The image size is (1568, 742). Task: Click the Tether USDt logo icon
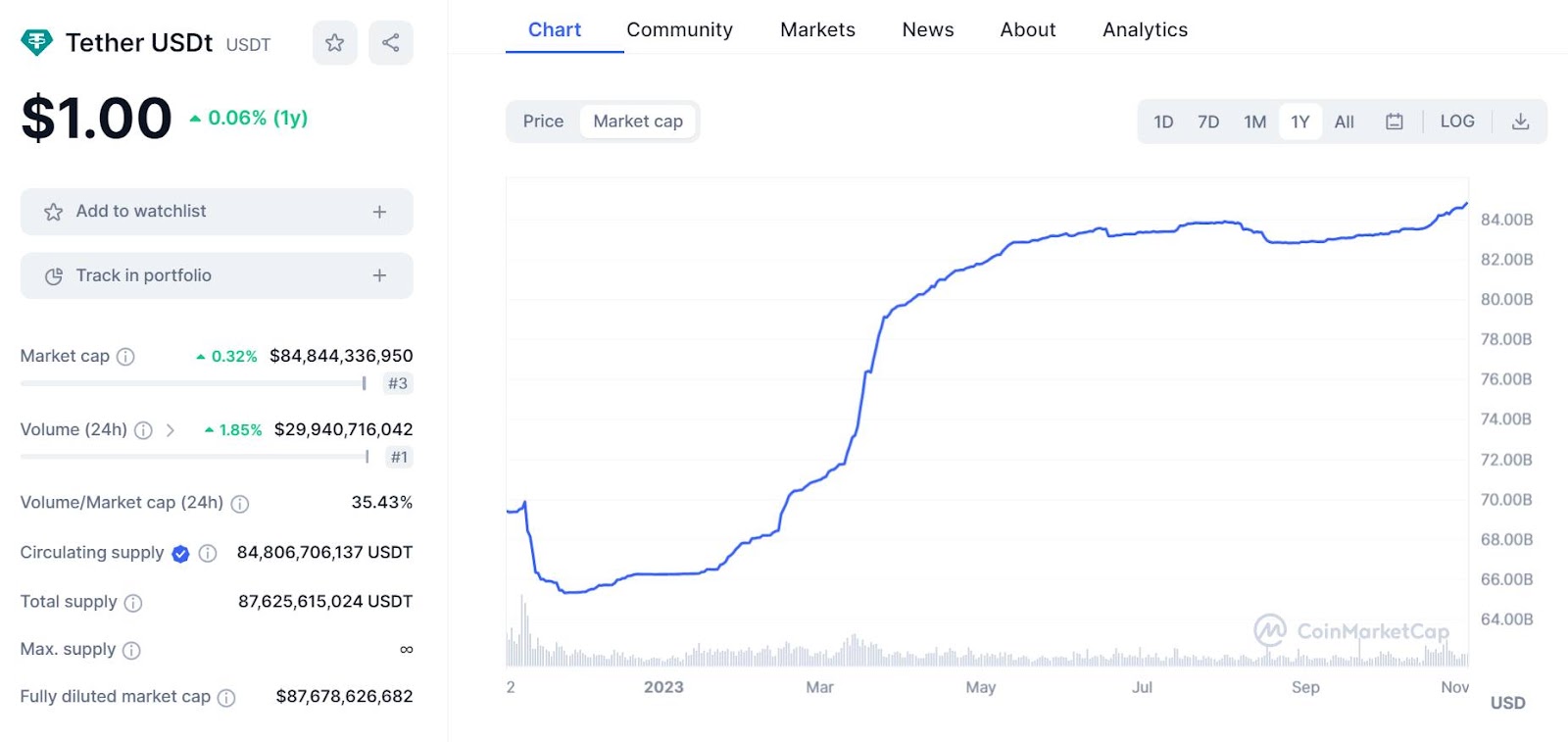pos(36,42)
